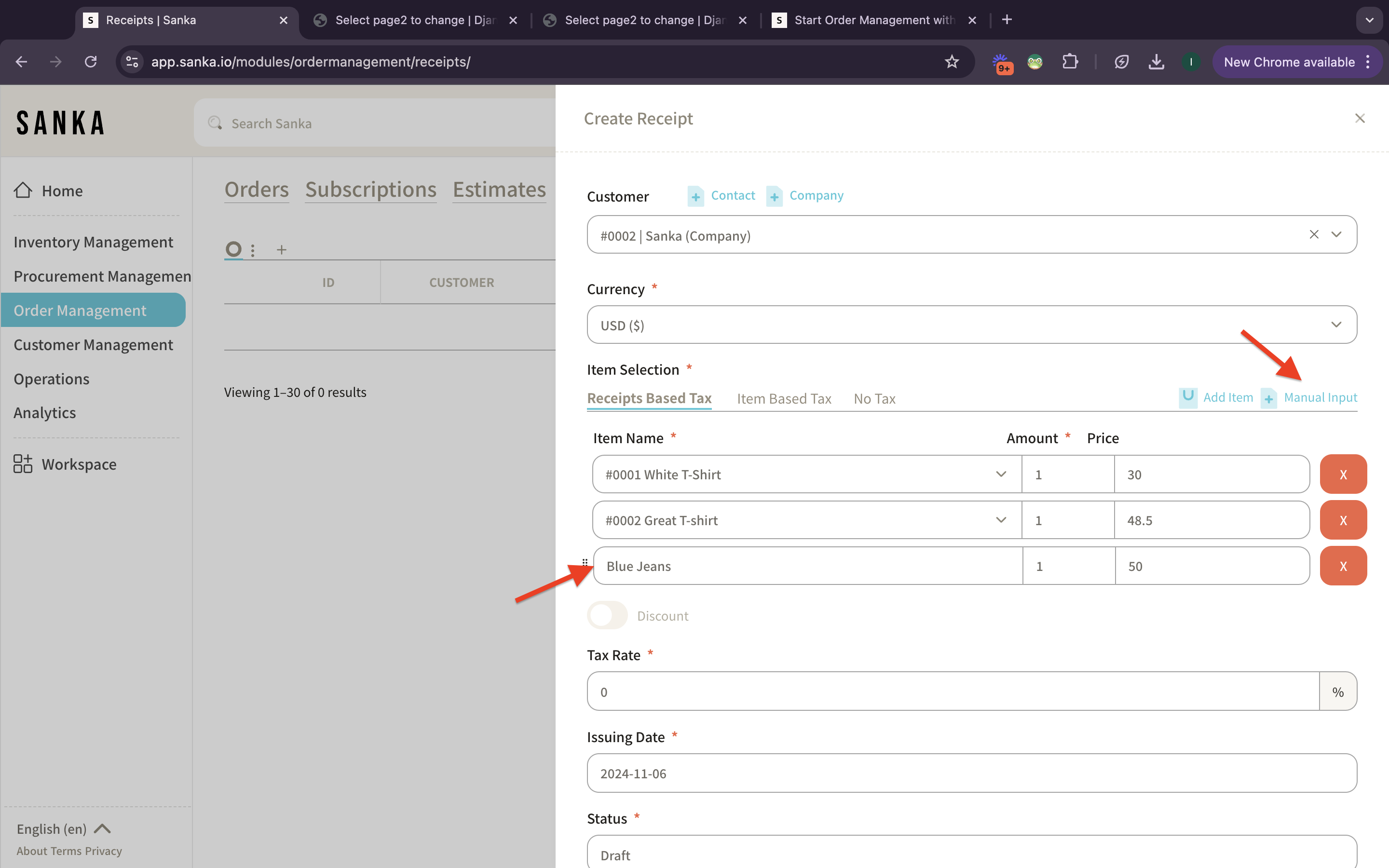Bookmark page with the star icon
This screenshot has width=1389, height=868.
tap(952, 62)
